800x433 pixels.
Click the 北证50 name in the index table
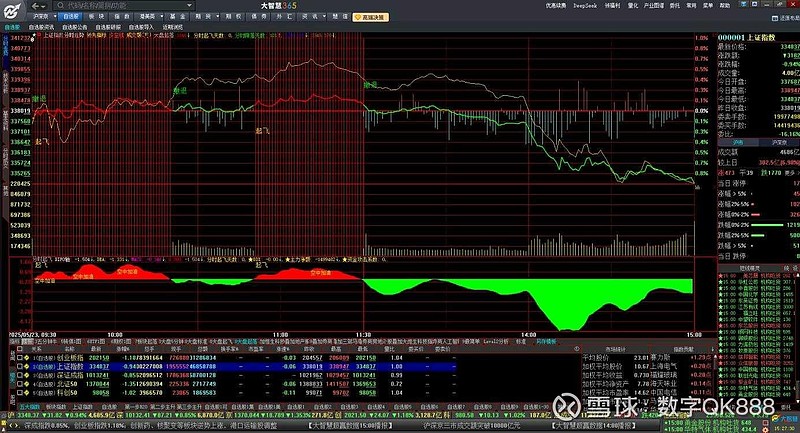(x=67, y=384)
